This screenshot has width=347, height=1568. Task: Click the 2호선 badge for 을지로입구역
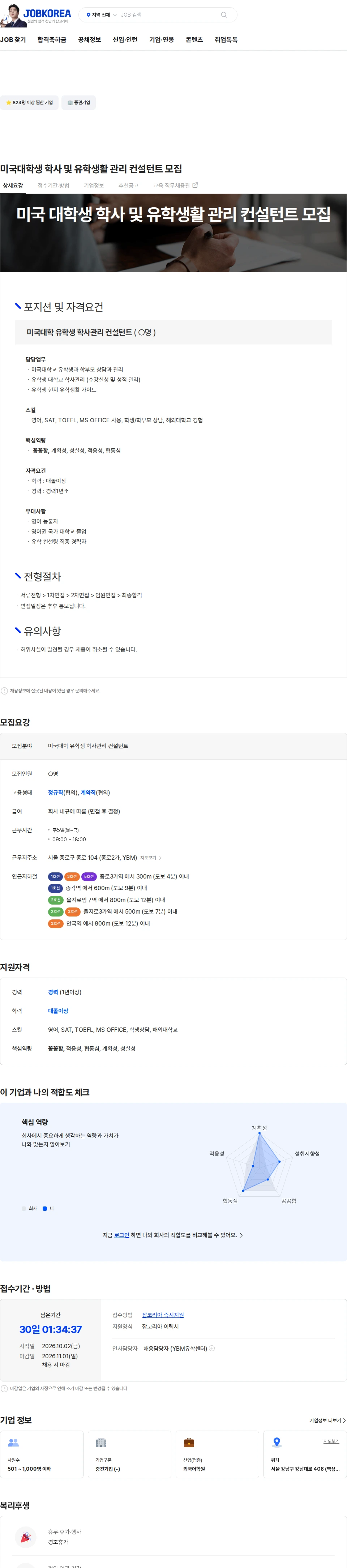click(55, 900)
